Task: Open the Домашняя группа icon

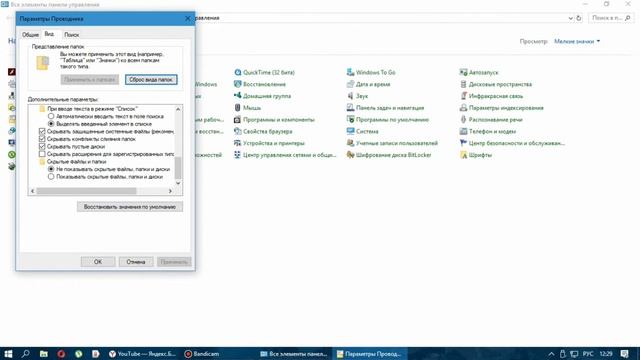Action: (238, 96)
